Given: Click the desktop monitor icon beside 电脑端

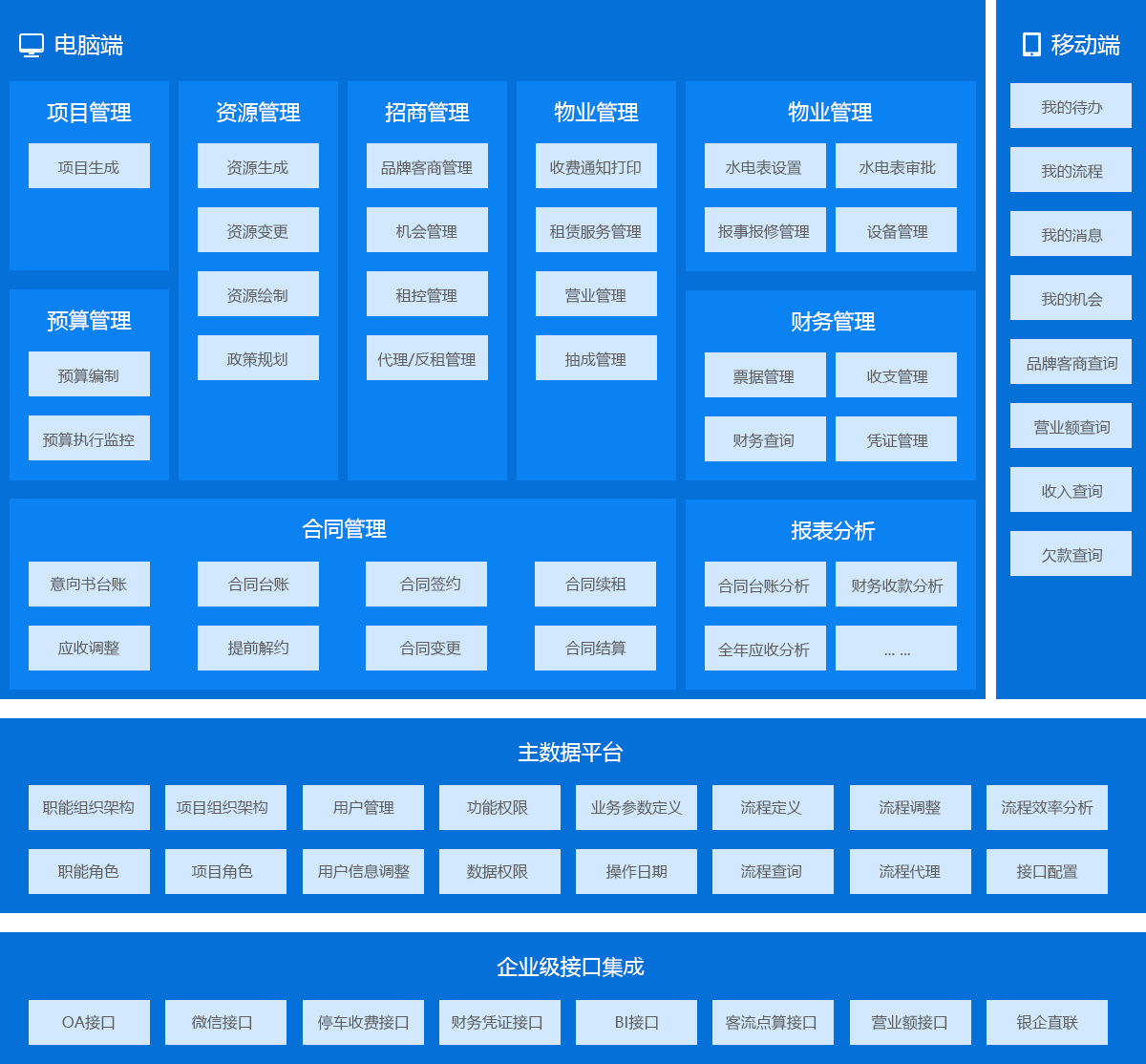Looking at the screenshot, I should point(32,45).
